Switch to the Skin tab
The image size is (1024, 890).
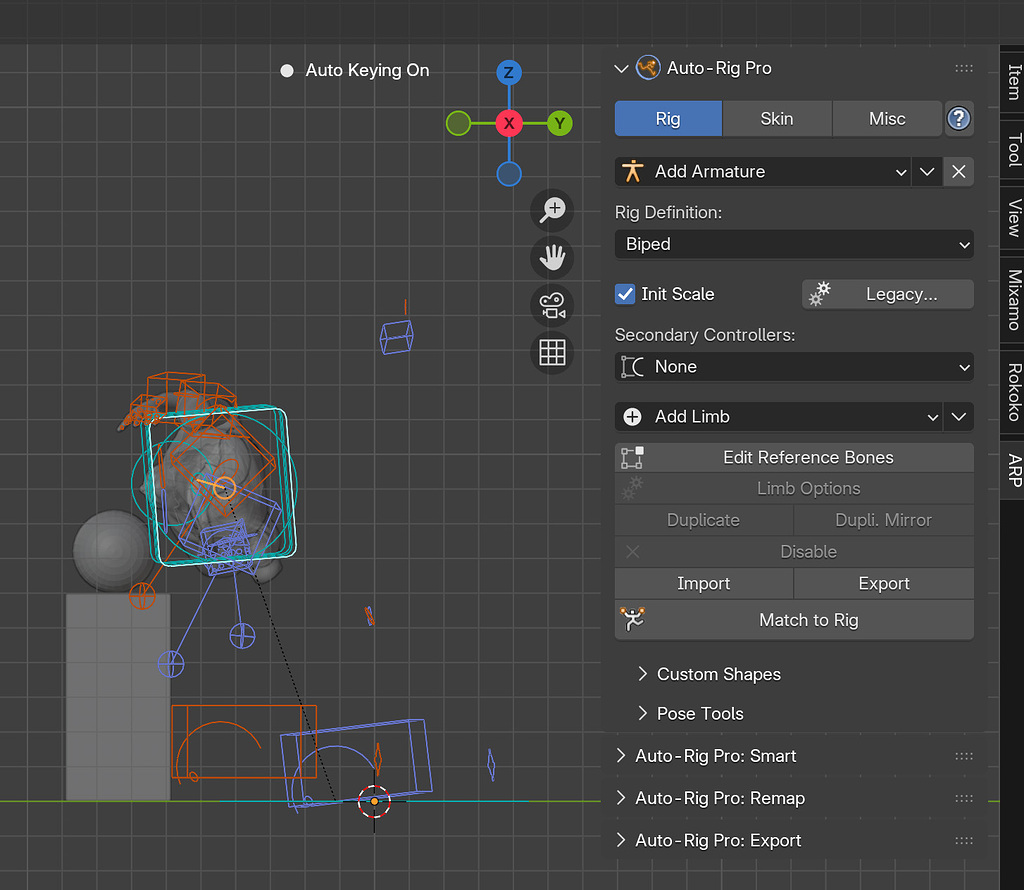pos(776,119)
